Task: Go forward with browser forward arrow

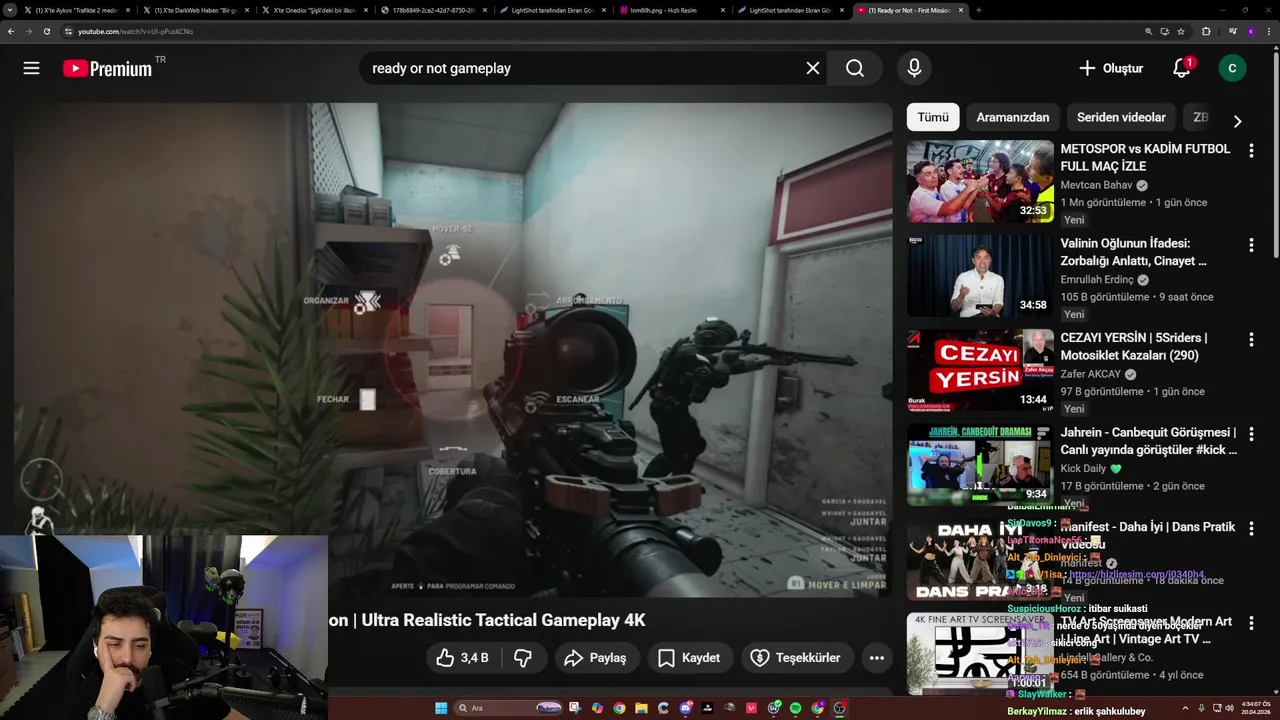Action: [x=29, y=31]
